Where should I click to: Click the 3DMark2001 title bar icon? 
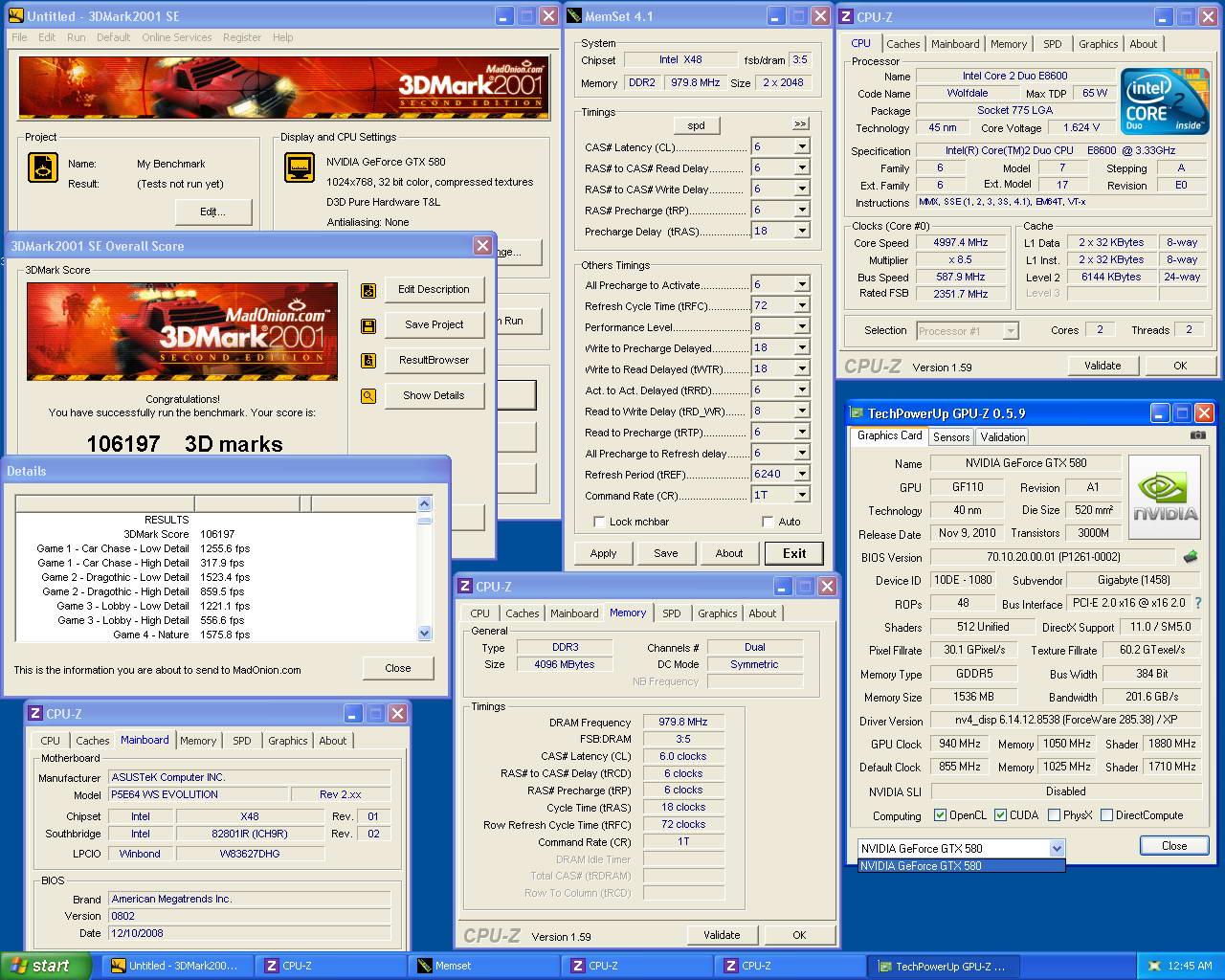[15, 15]
